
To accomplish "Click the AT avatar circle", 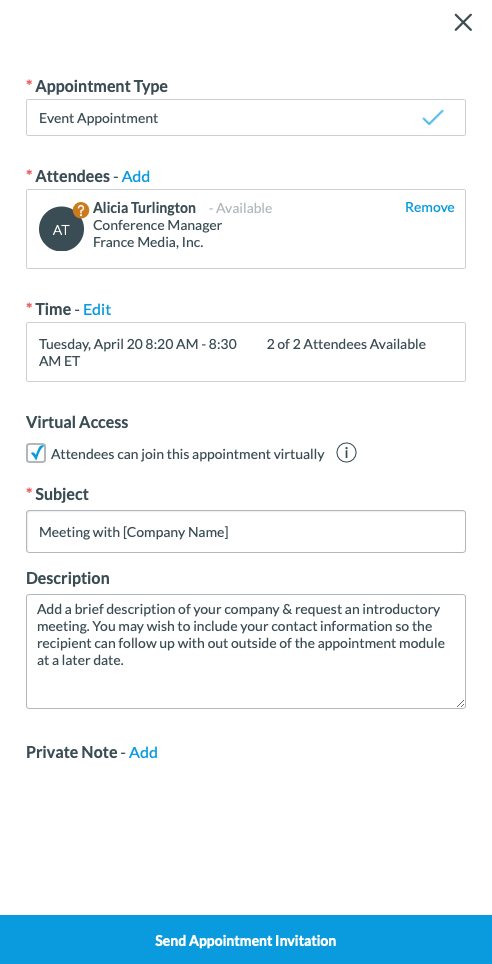I will pos(62,229).
